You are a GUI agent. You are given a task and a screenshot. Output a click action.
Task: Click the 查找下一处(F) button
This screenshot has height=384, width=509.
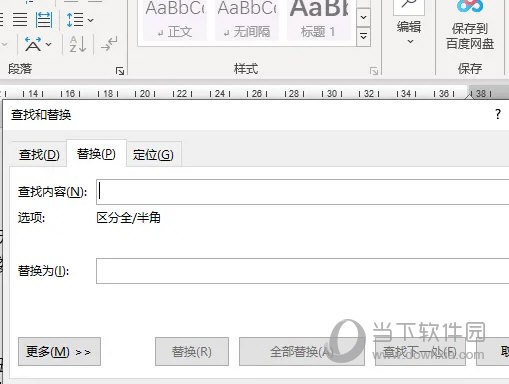(x=420, y=352)
